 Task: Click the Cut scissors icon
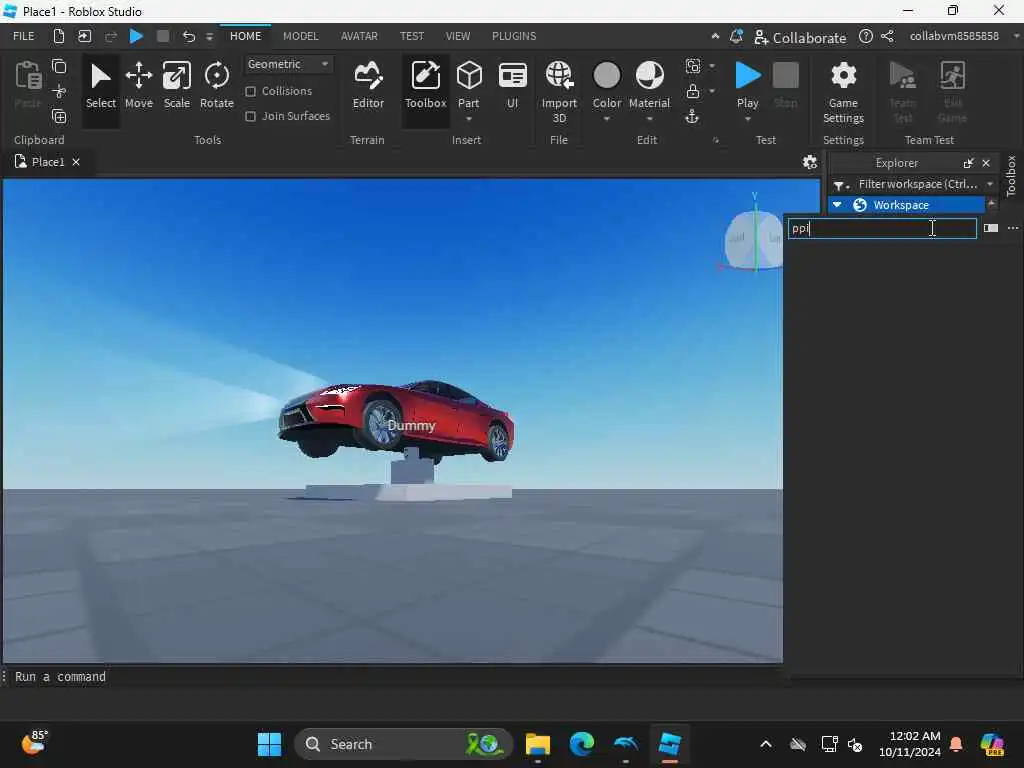click(59, 91)
